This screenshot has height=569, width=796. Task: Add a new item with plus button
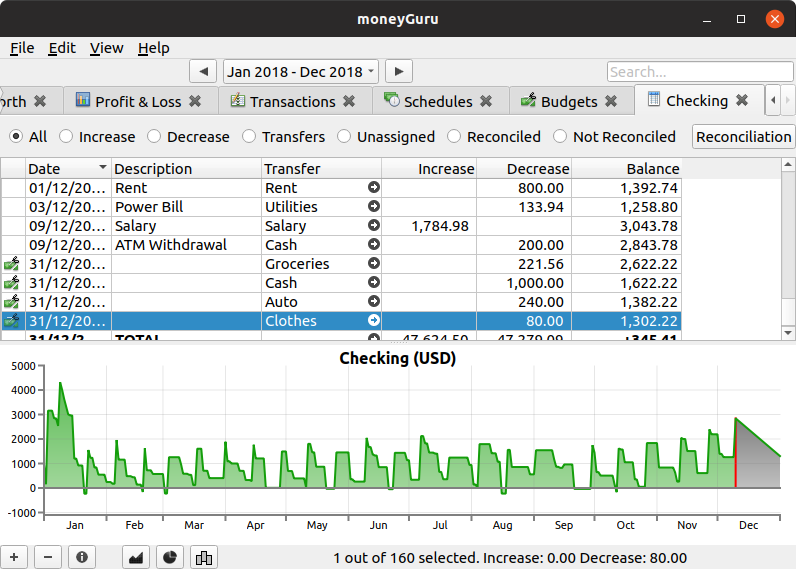14,557
